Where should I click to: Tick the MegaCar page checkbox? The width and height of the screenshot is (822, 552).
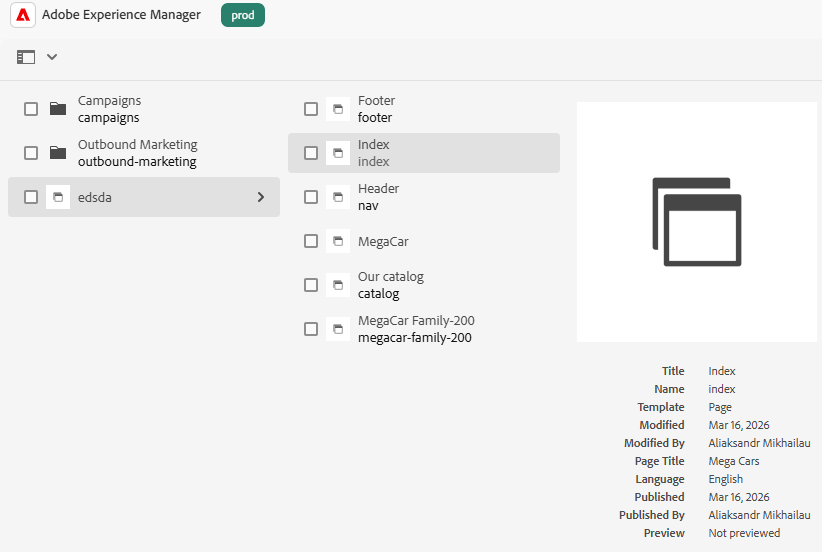[x=311, y=241]
